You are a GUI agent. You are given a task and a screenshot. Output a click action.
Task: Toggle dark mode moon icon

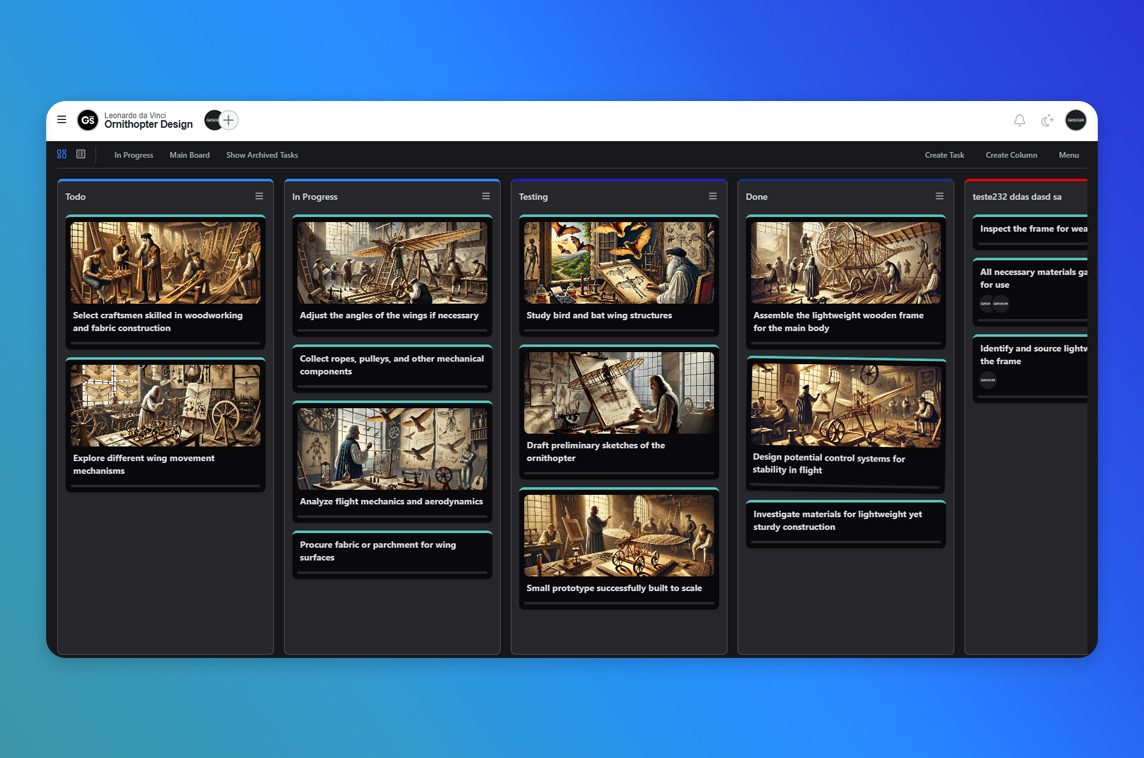coord(1047,121)
